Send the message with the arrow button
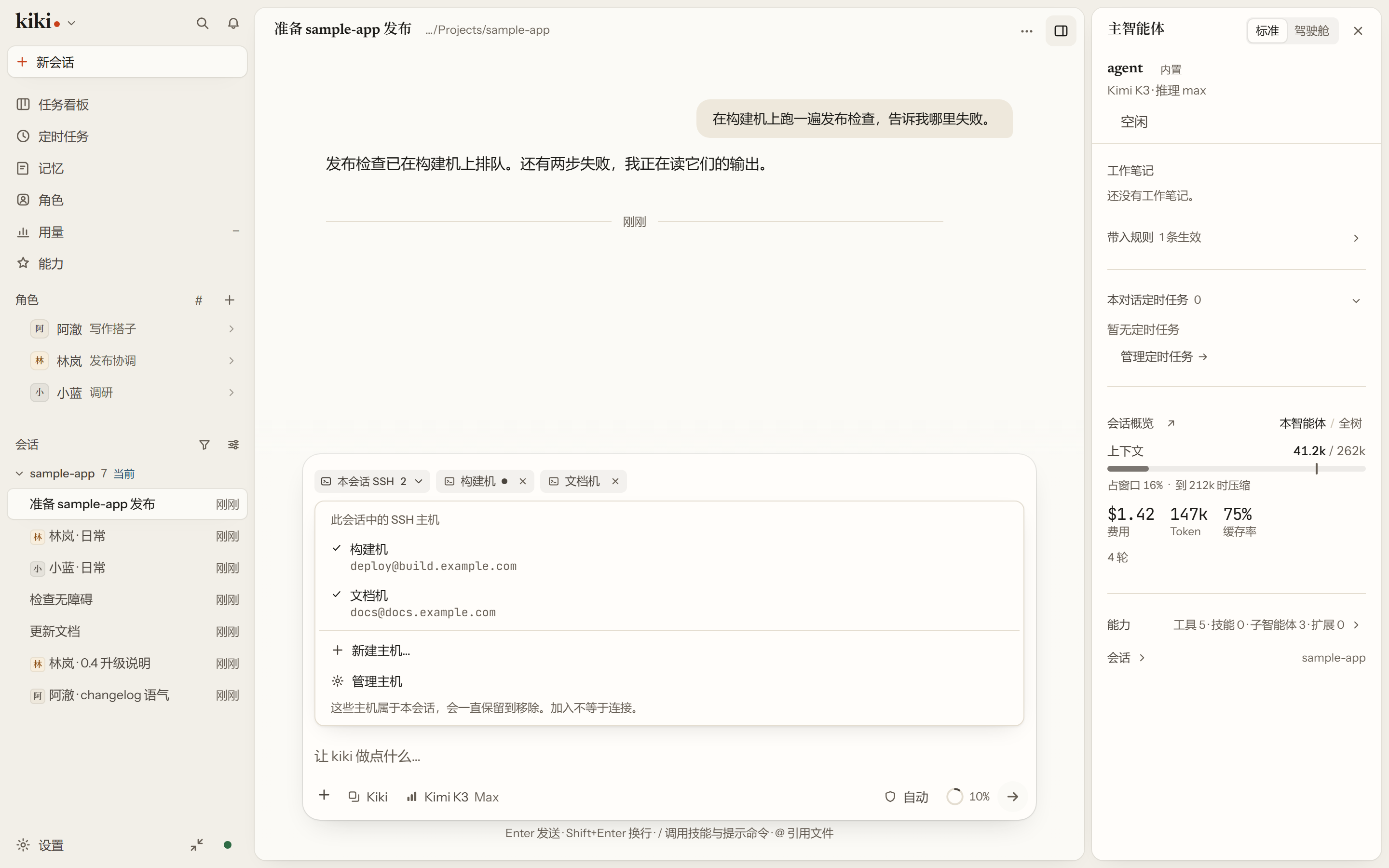 click(1013, 797)
